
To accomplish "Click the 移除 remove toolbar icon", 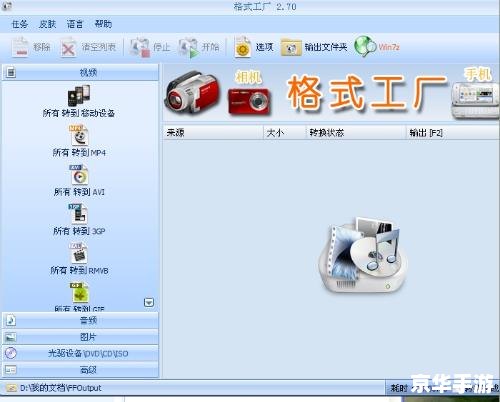I will 20,47.
